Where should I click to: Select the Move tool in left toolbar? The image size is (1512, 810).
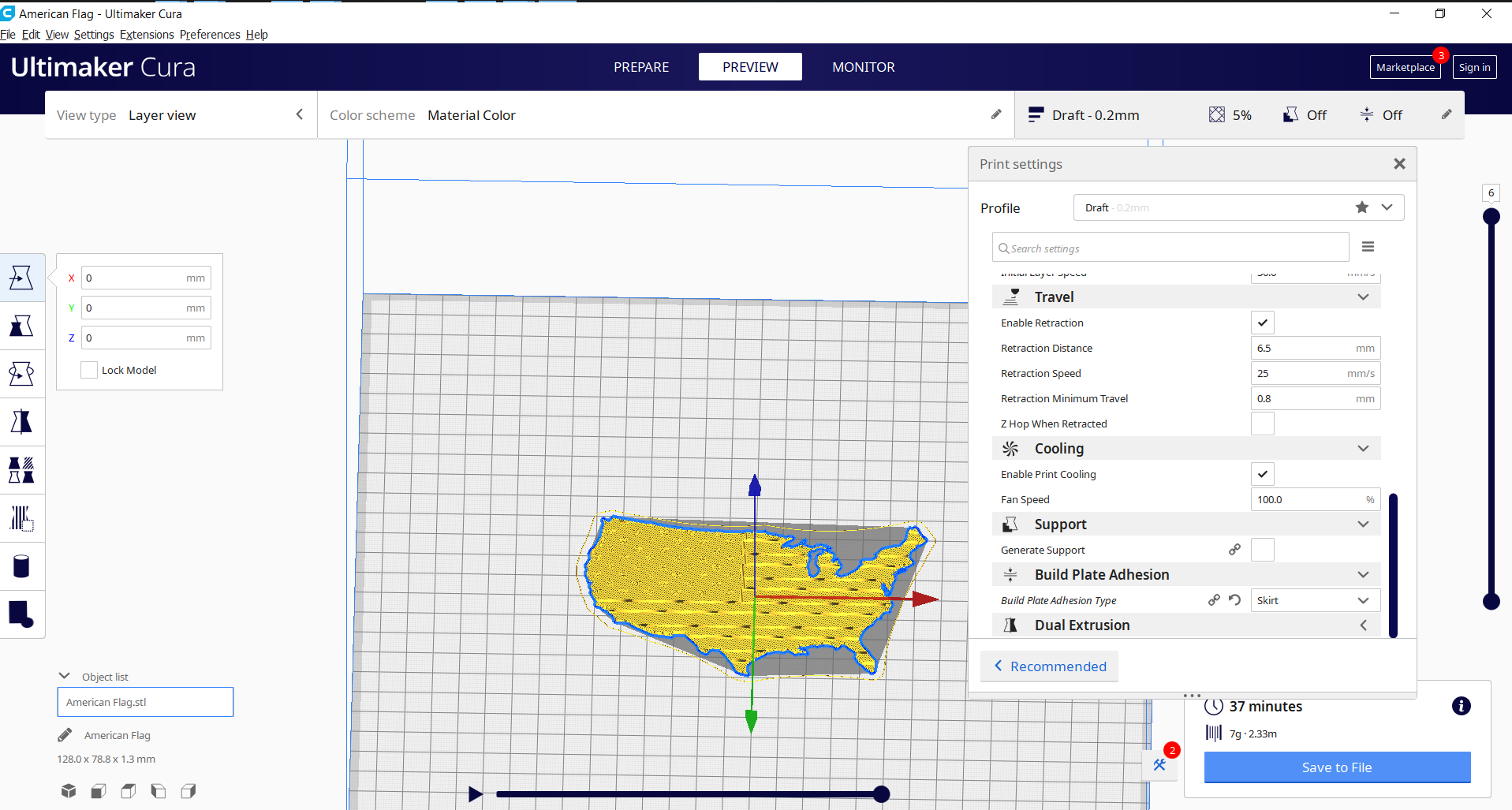(x=21, y=278)
